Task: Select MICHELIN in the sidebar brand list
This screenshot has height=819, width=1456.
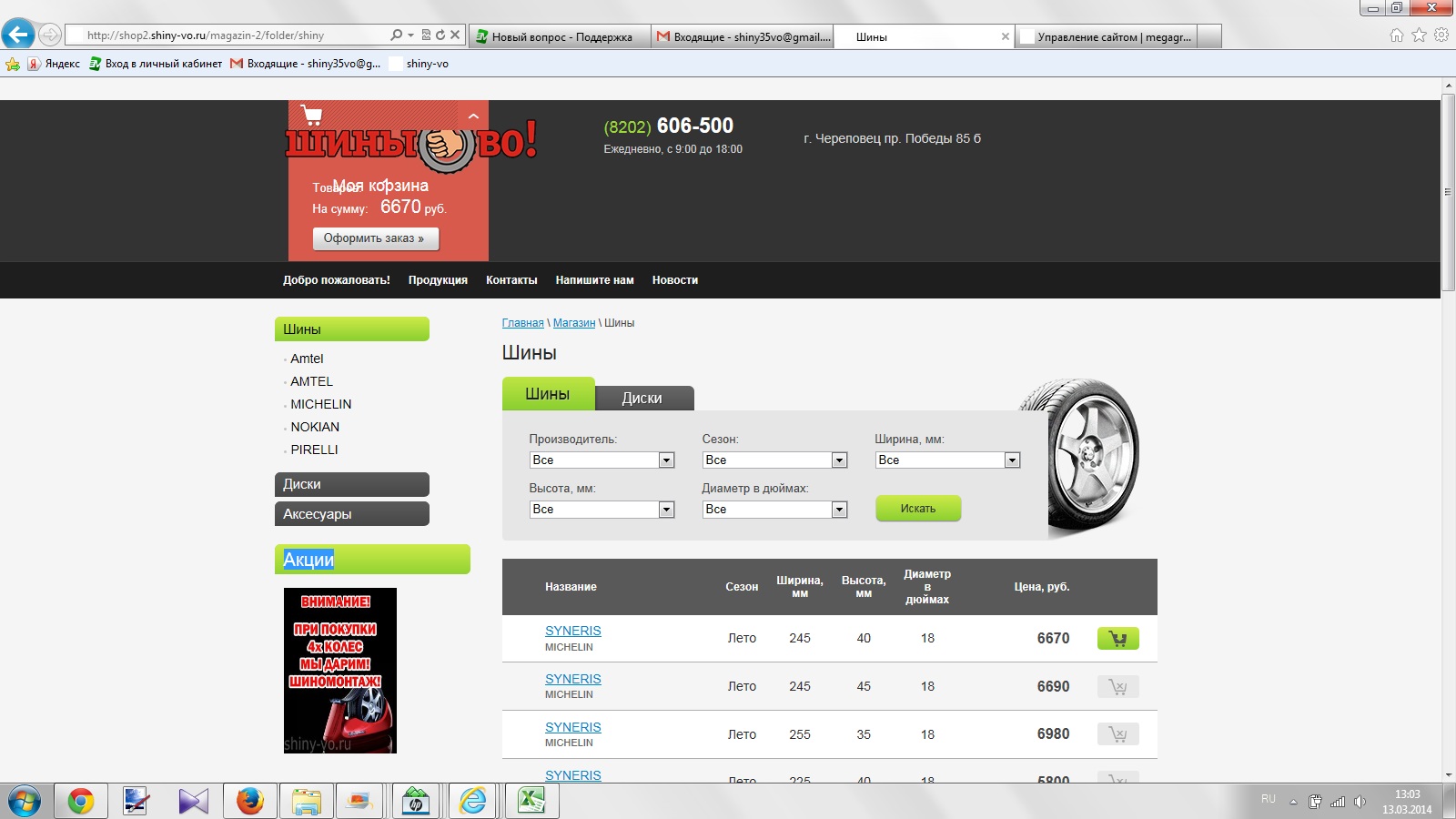Action: click(320, 404)
